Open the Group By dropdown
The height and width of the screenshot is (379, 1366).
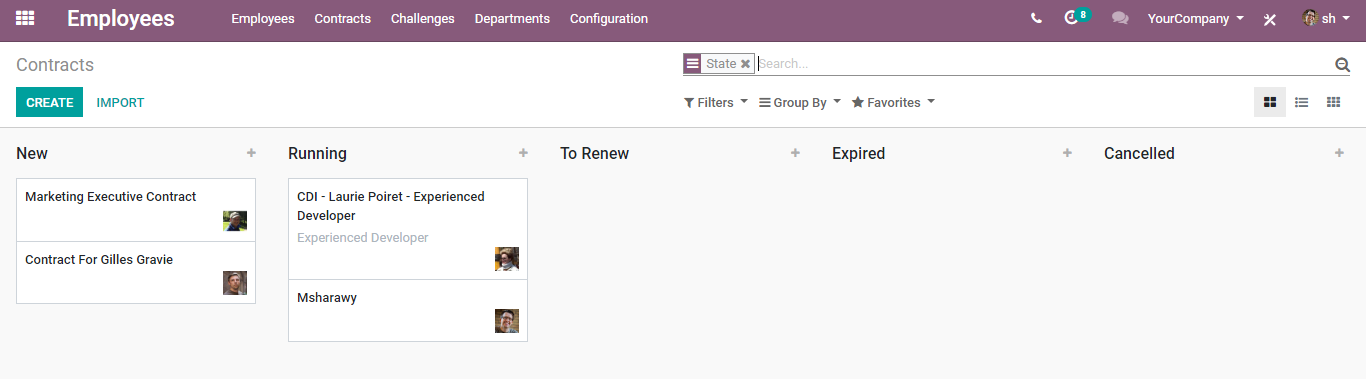tap(800, 102)
